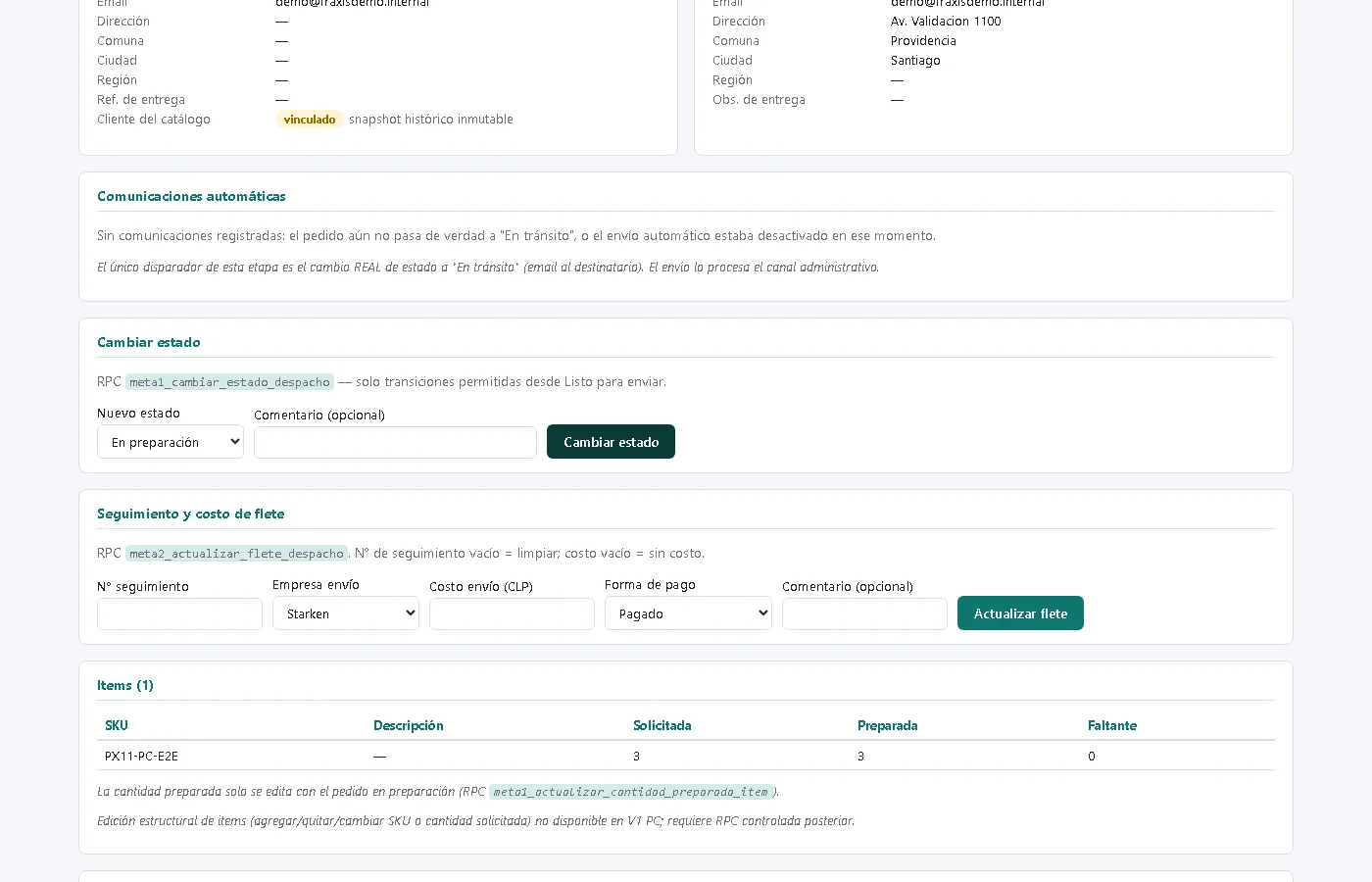The width and height of the screenshot is (1372, 882).
Task: Click the Descripción column header
Action: coord(409,725)
